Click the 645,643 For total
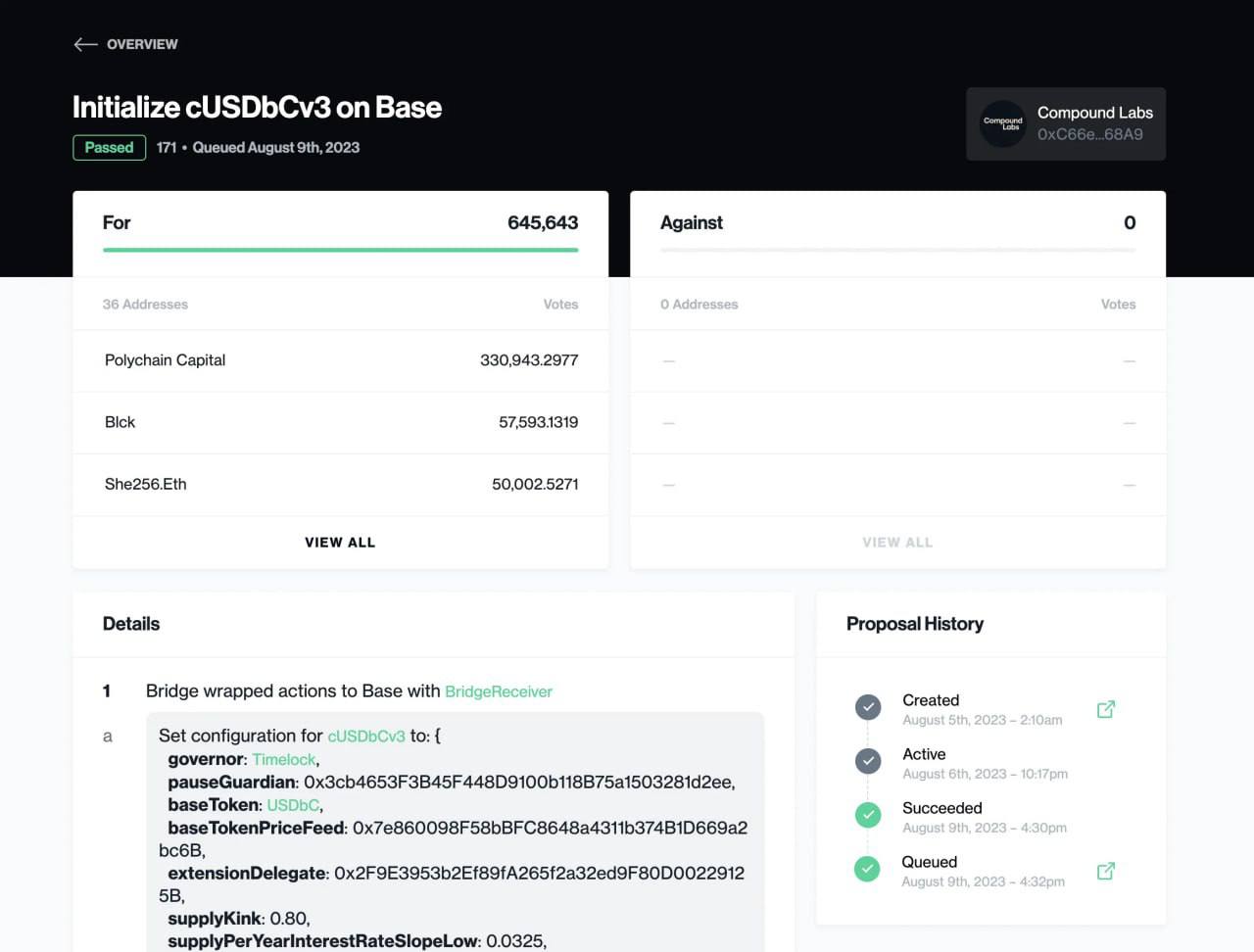This screenshot has width=1254, height=952. click(543, 222)
